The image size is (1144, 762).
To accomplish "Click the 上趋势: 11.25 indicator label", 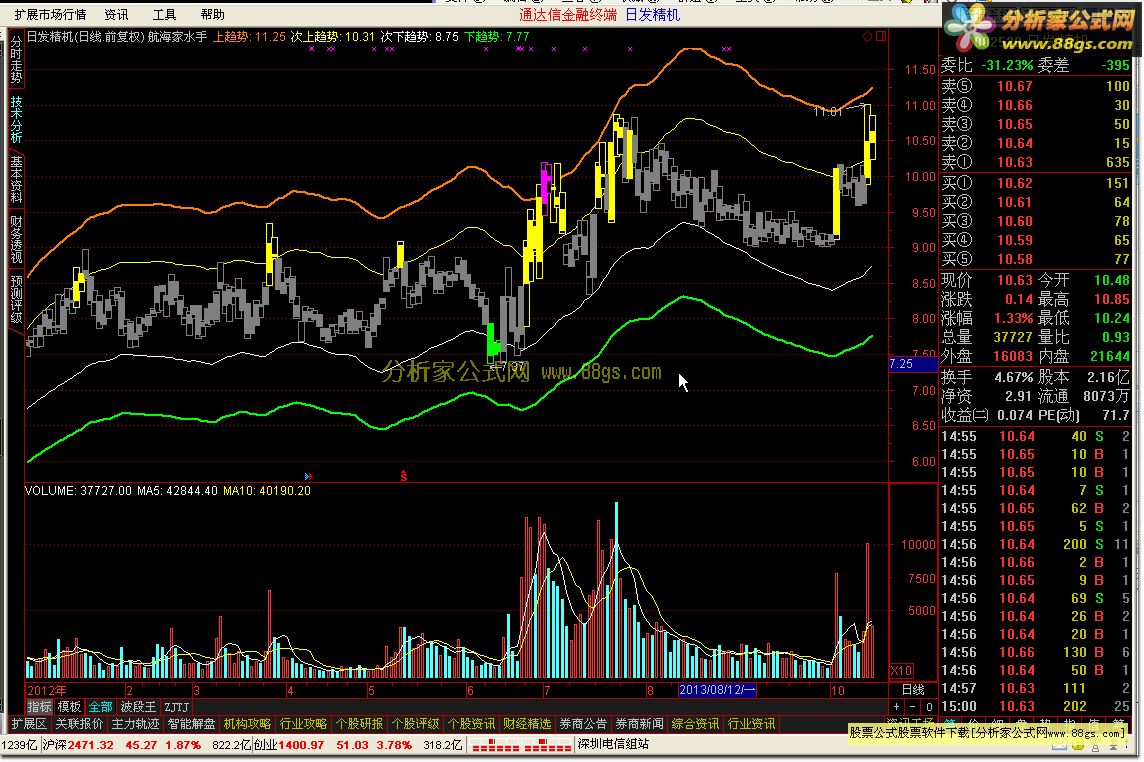I will click(249, 36).
